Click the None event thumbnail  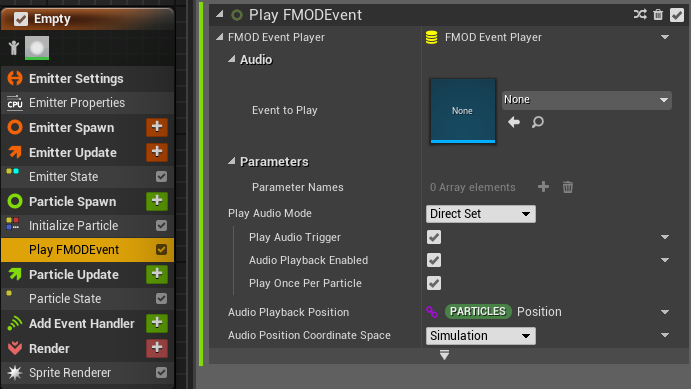[x=463, y=111]
